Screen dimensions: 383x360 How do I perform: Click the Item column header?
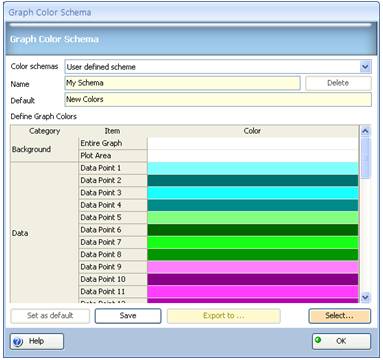(113, 131)
